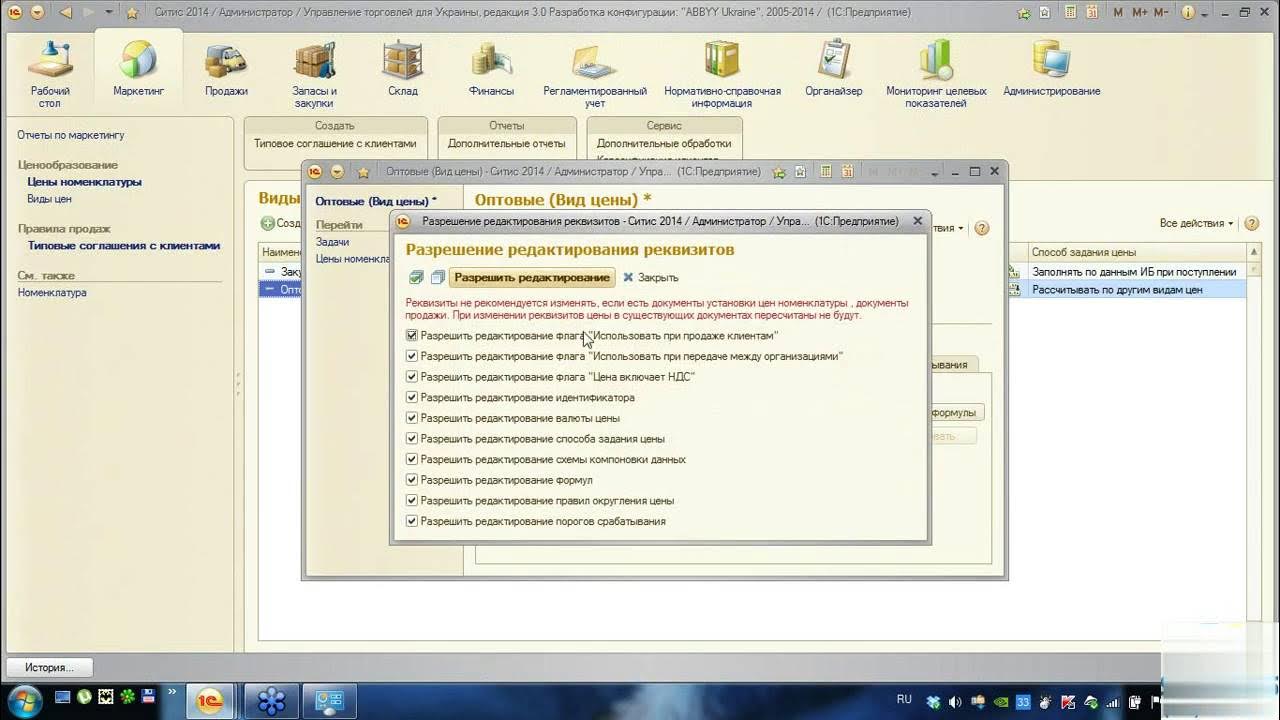
Task: Click the main 1C menu icon
Action: click(x=15, y=13)
